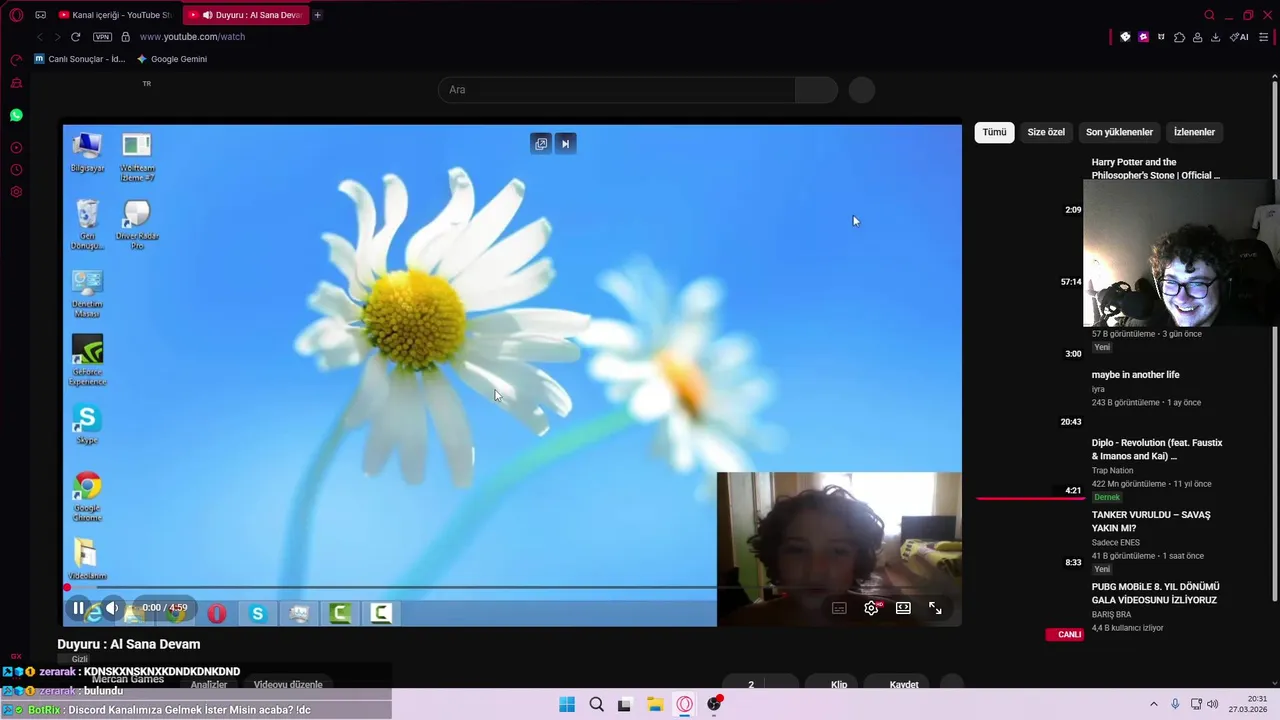Image resolution: width=1280 pixels, height=720 pixels.
Task: Click the lock site-info icon
Action: [x=125, y=37]
